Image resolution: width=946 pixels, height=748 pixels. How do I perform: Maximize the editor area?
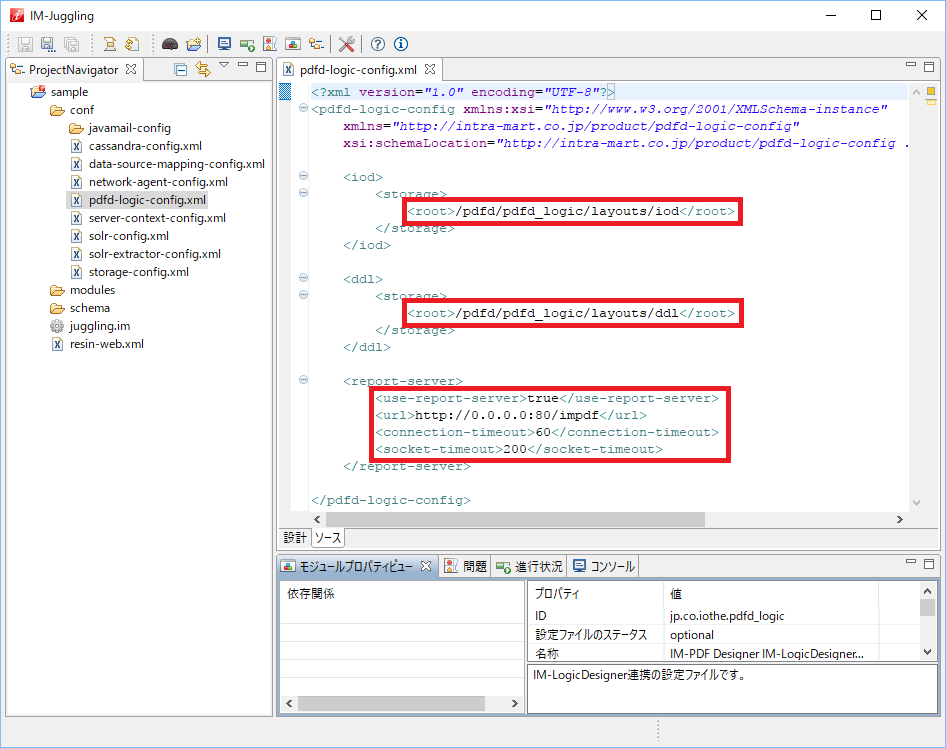tap(929, 67)
